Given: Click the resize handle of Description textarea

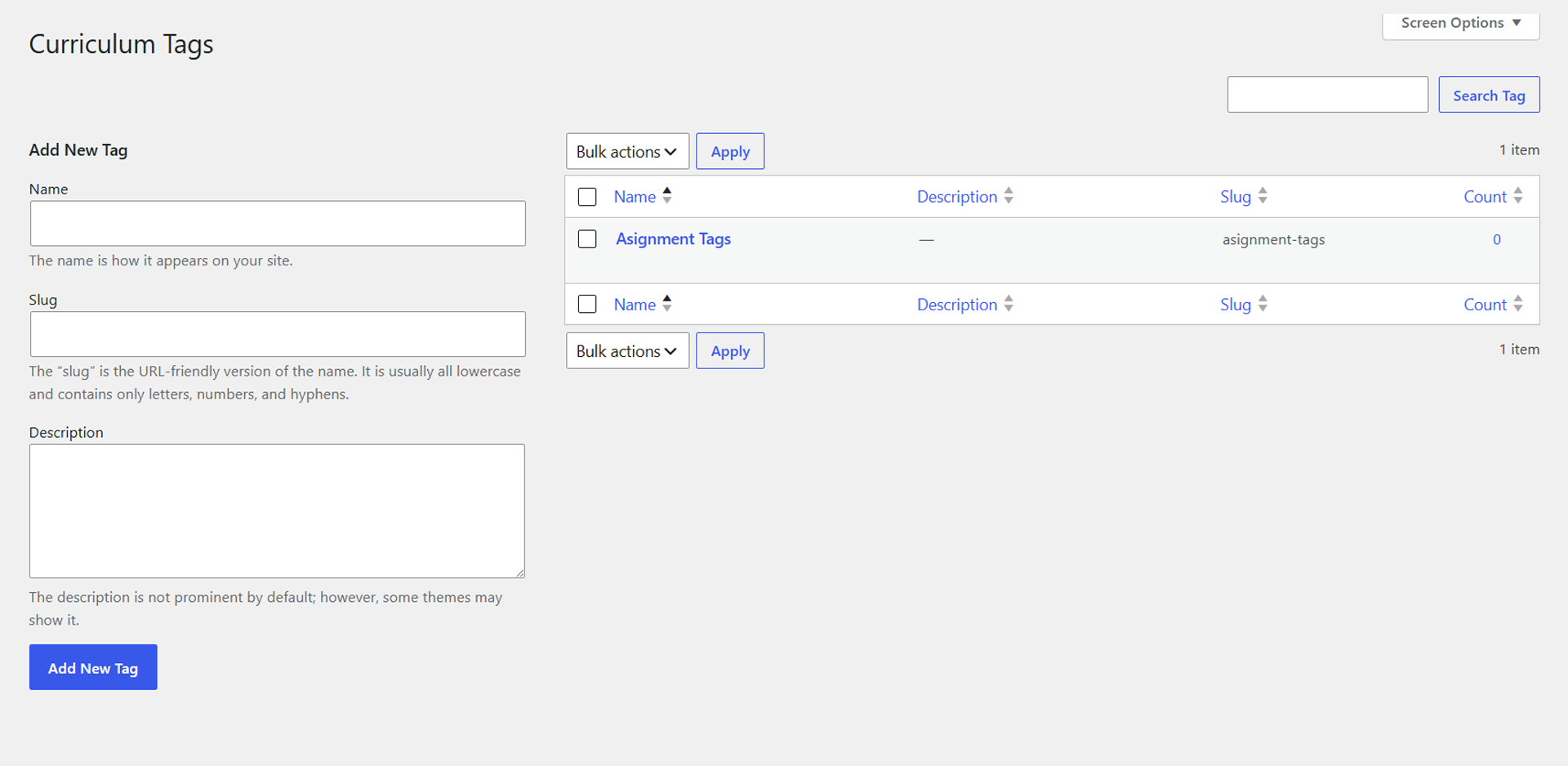Looking at the screenshot, I should pos(519,572).
